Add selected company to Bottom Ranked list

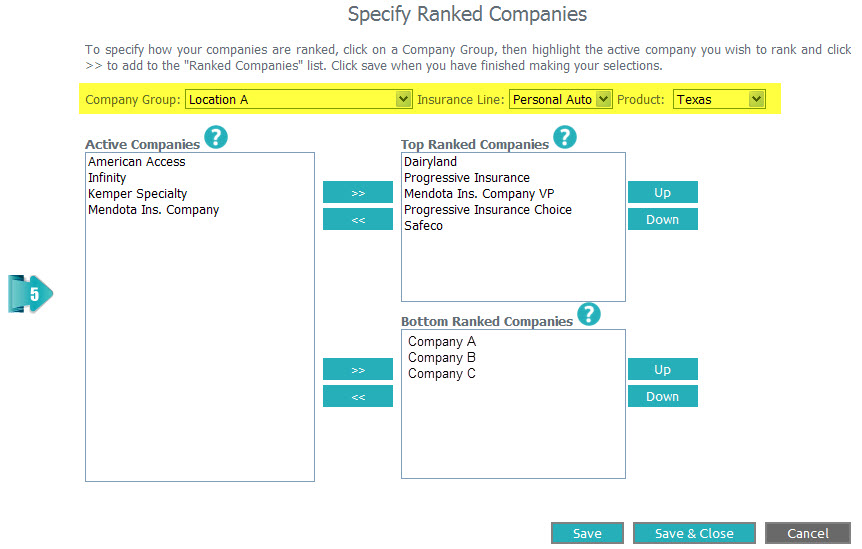tap(358, 369)
